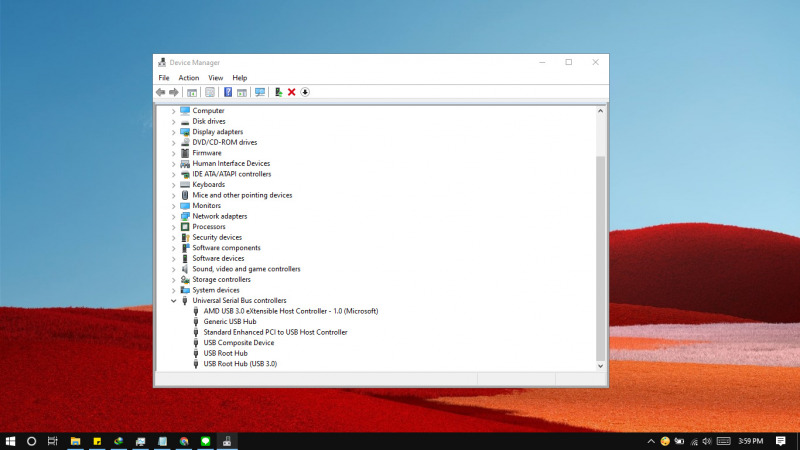Screen dimensions: 800x450
Task: Select the plain USB Root Hub entry
Action: [226, 353]
